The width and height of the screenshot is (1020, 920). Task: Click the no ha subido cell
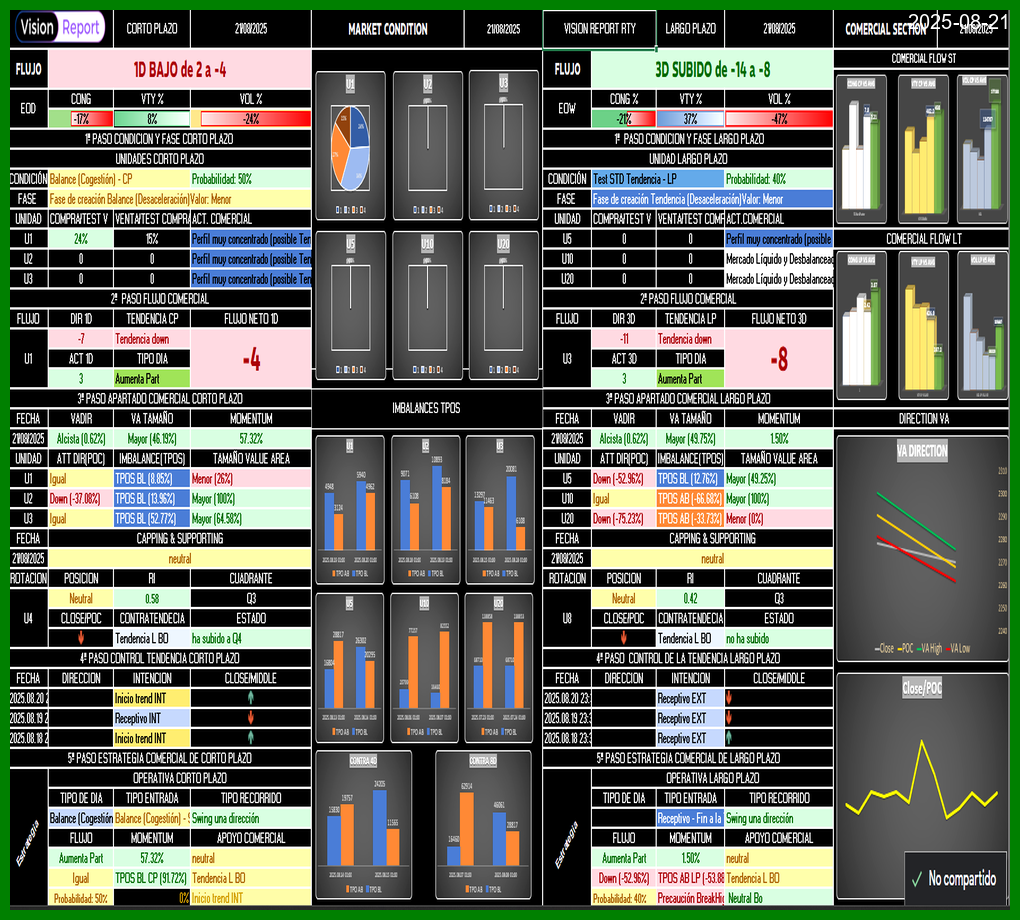(x=779, y=638)
